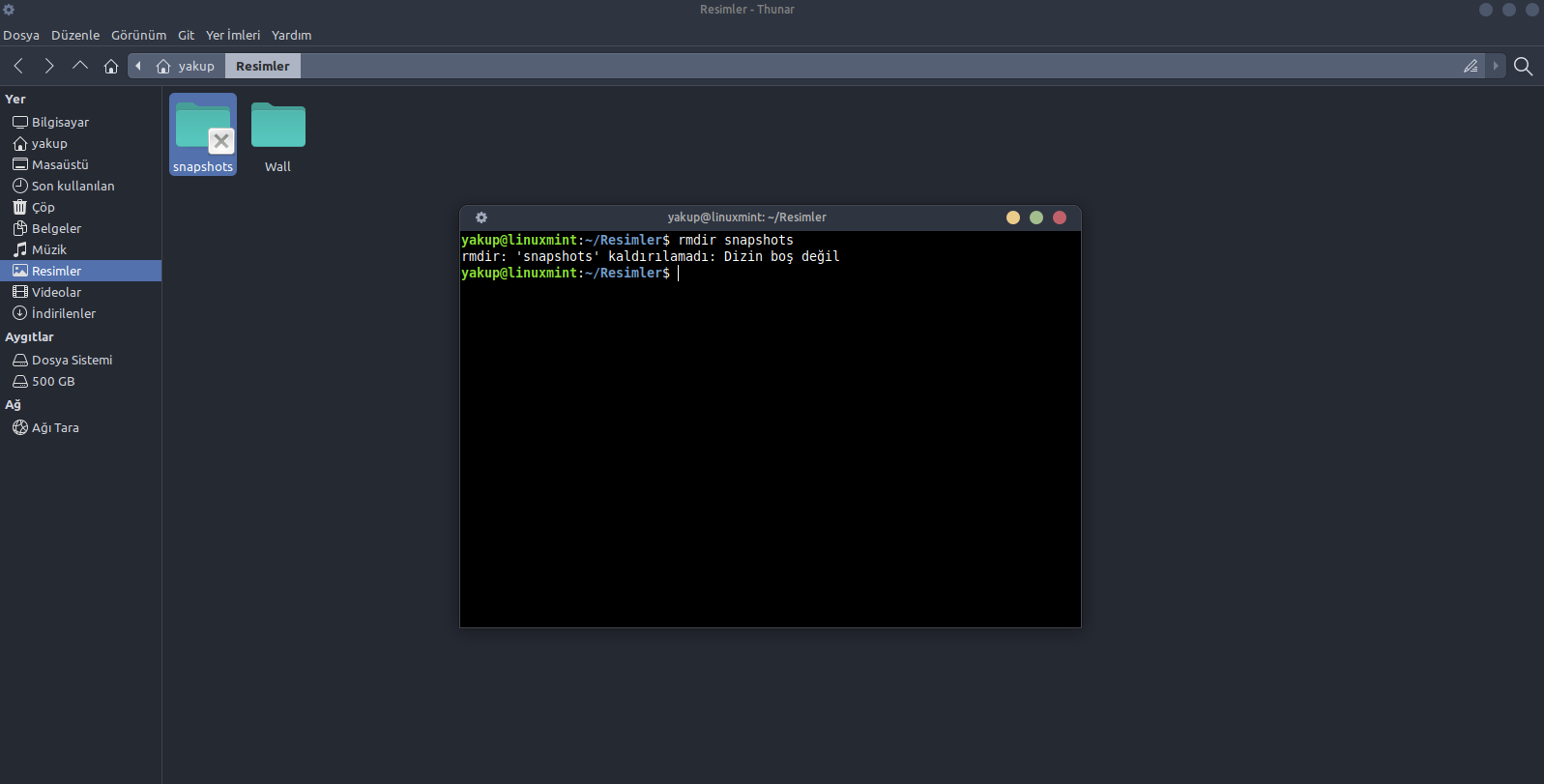Viewport: 1544px width, 784px height.
Task: Select Resimler in the sidebar
Action: 80,271
